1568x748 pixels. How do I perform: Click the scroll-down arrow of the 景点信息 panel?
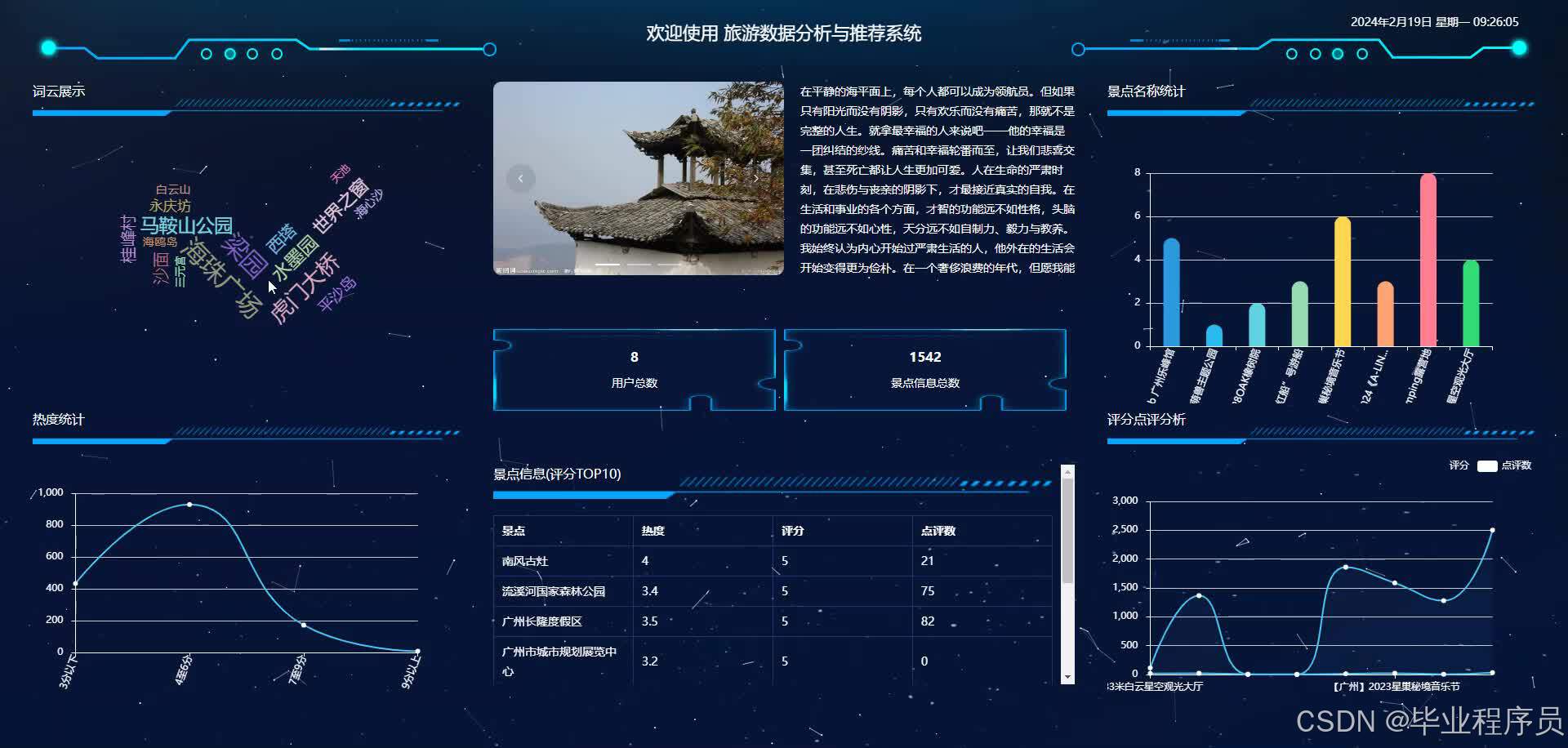click(x=1068, y=676)
